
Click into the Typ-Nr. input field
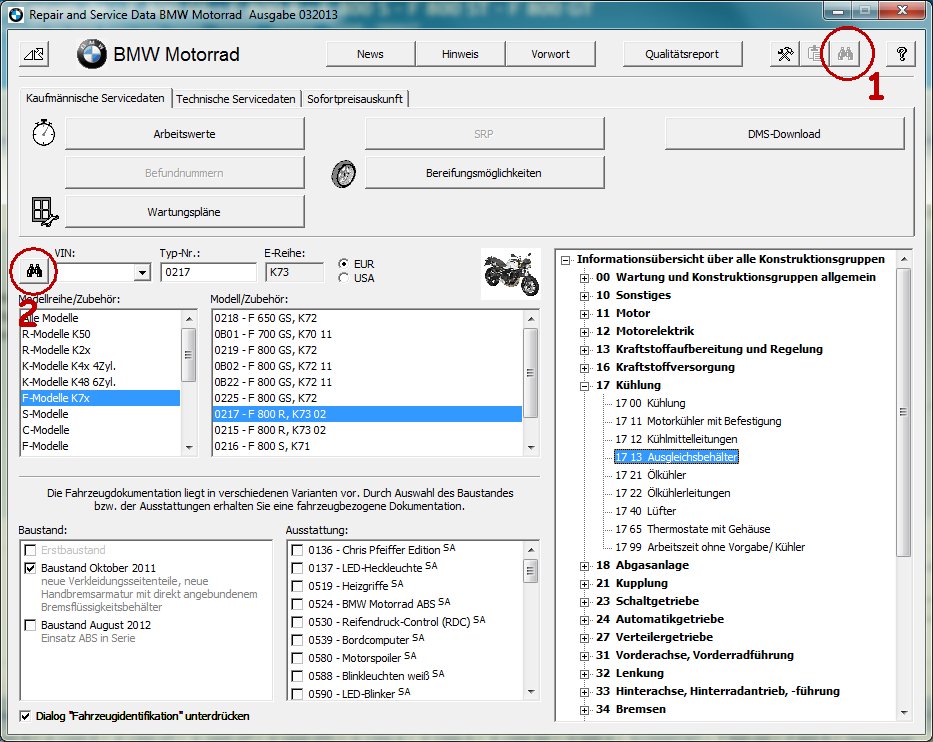[207, 272]
